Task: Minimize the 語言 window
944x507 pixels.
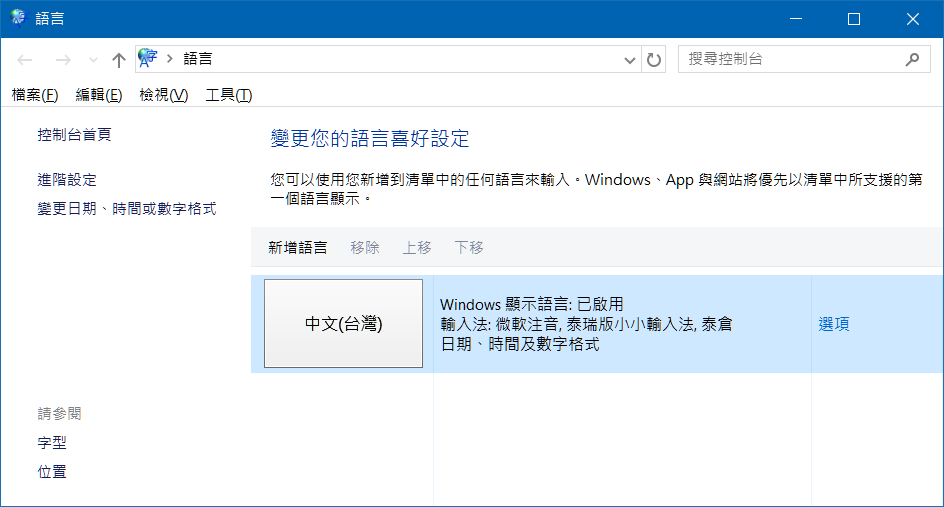Action: click(x=796, y=19)
